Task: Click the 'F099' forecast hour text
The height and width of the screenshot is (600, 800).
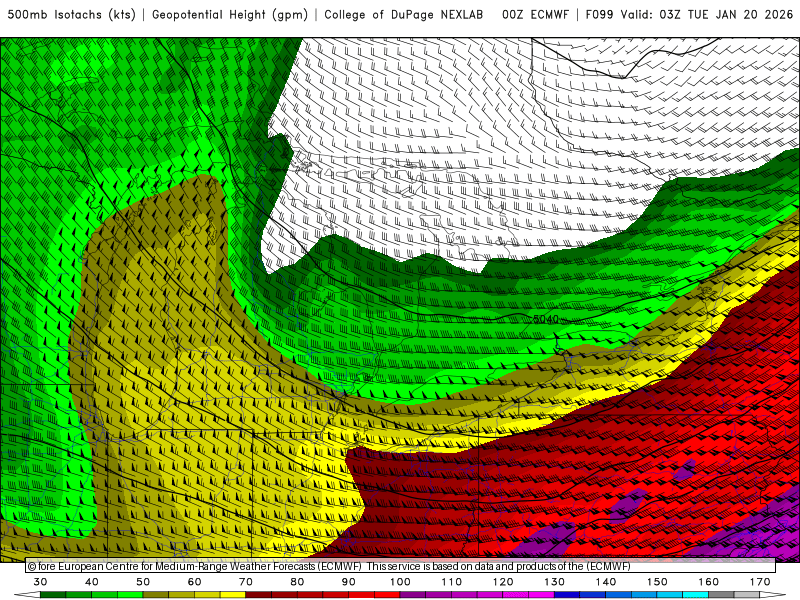Action: [x=599, y=15]
